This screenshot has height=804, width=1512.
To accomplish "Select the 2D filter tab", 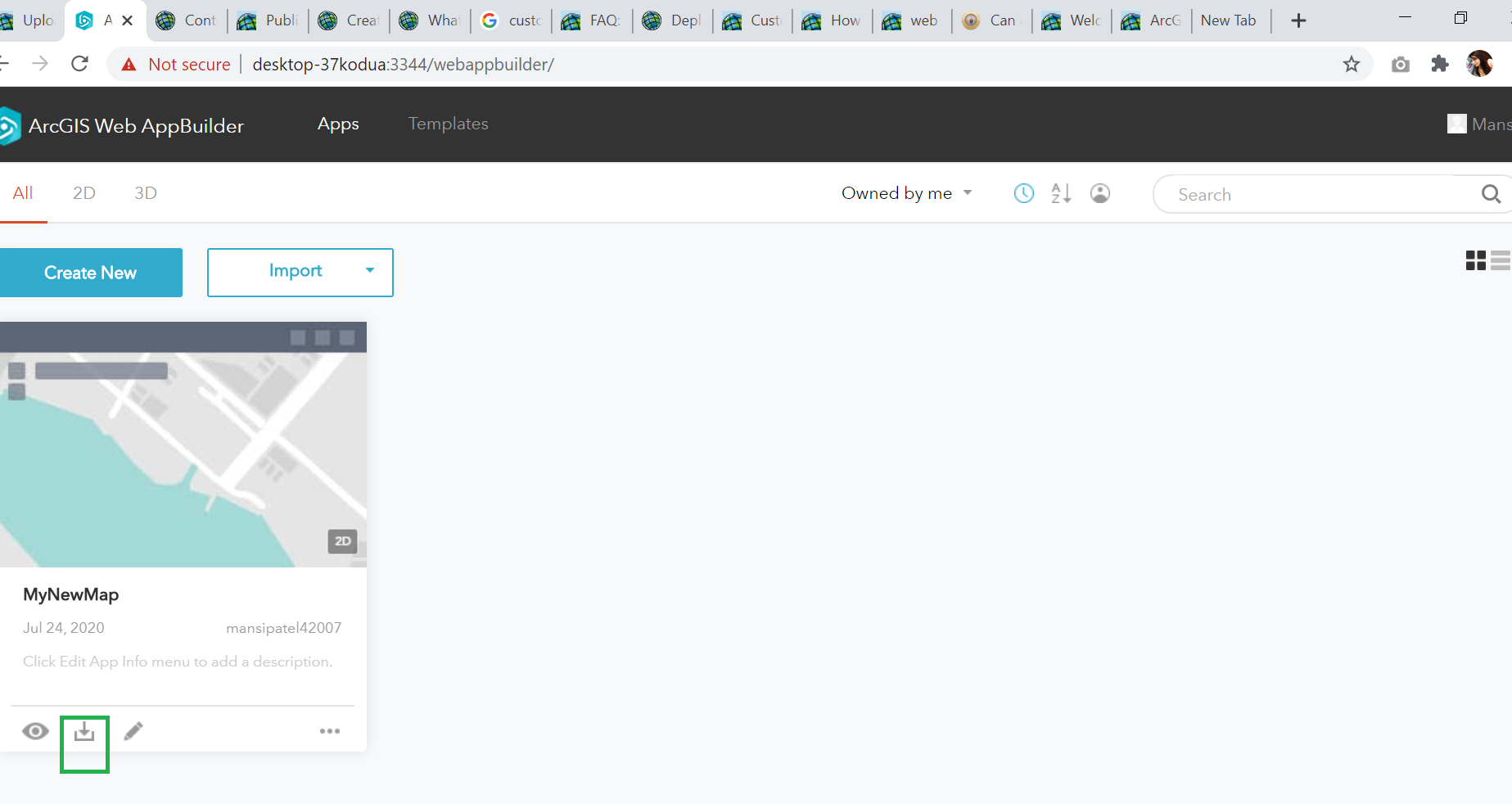I will pyautogui.click(x=84, y=193).
